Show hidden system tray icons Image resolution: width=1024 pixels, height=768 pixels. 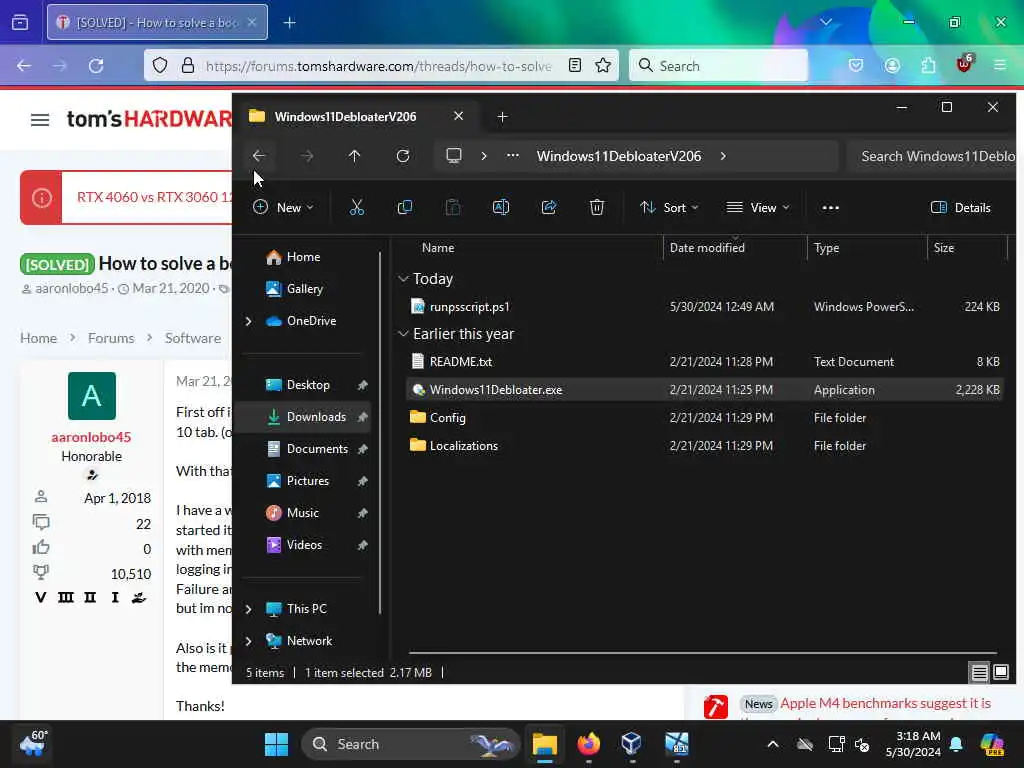click(773, 744)
